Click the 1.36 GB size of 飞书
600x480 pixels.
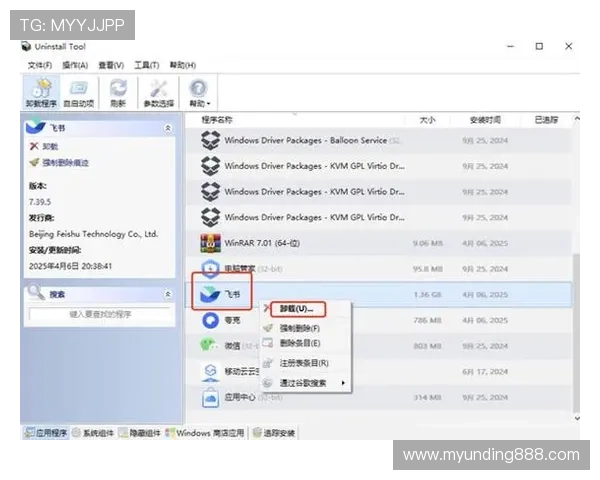pos(427,294)
